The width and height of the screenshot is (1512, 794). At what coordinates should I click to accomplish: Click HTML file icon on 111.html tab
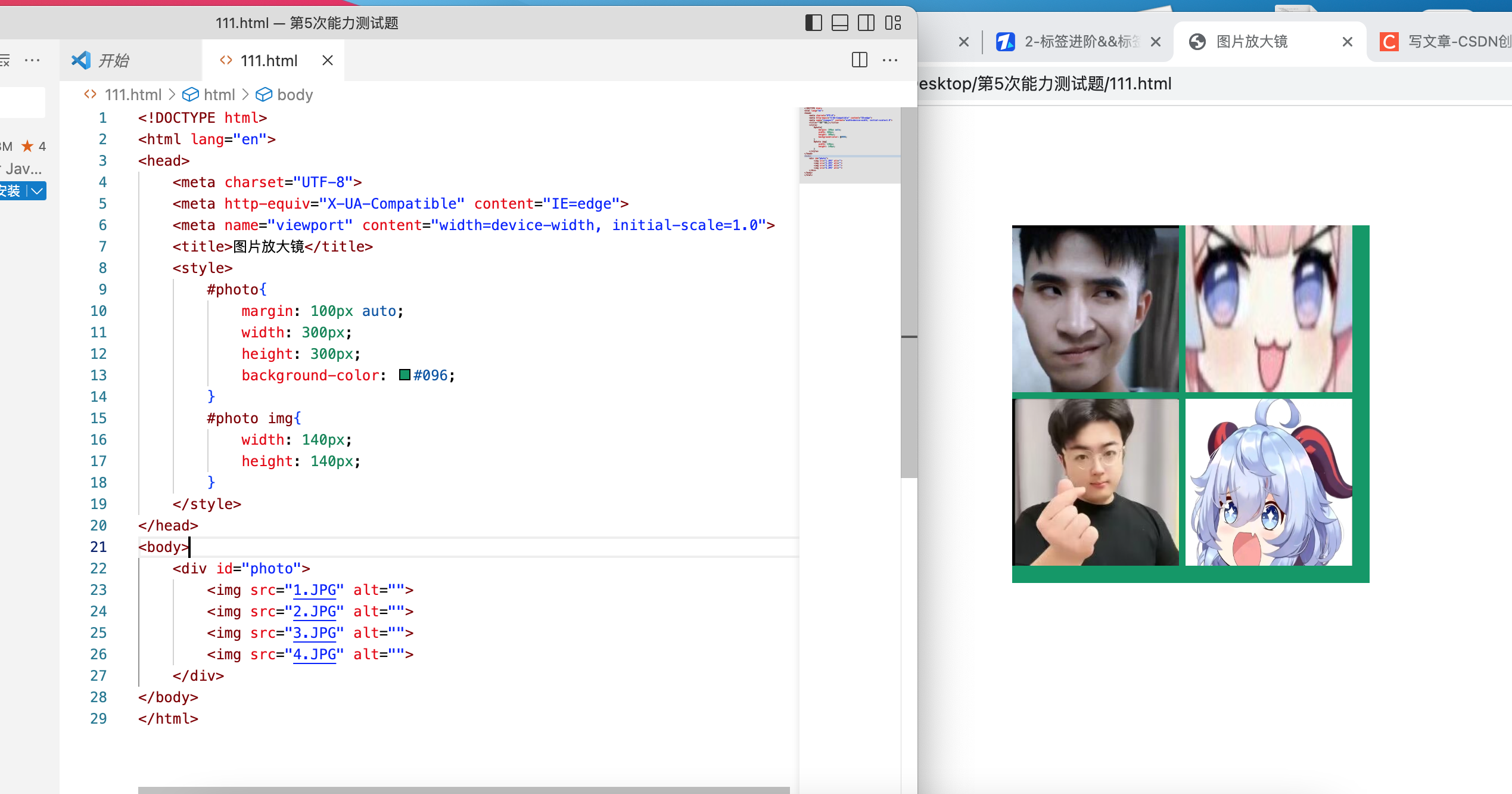pyautogui.click(x=226, y=60)
